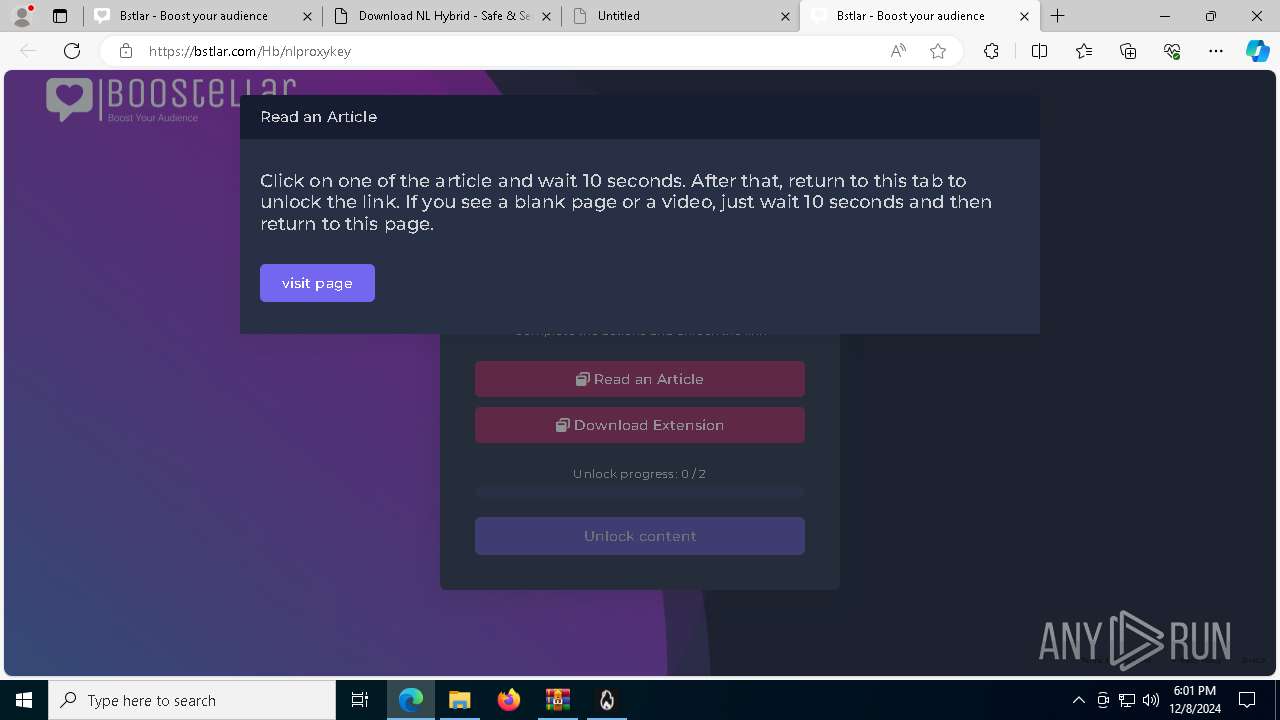
Task: Close the Untitled tab
Action: pos(785,16)
